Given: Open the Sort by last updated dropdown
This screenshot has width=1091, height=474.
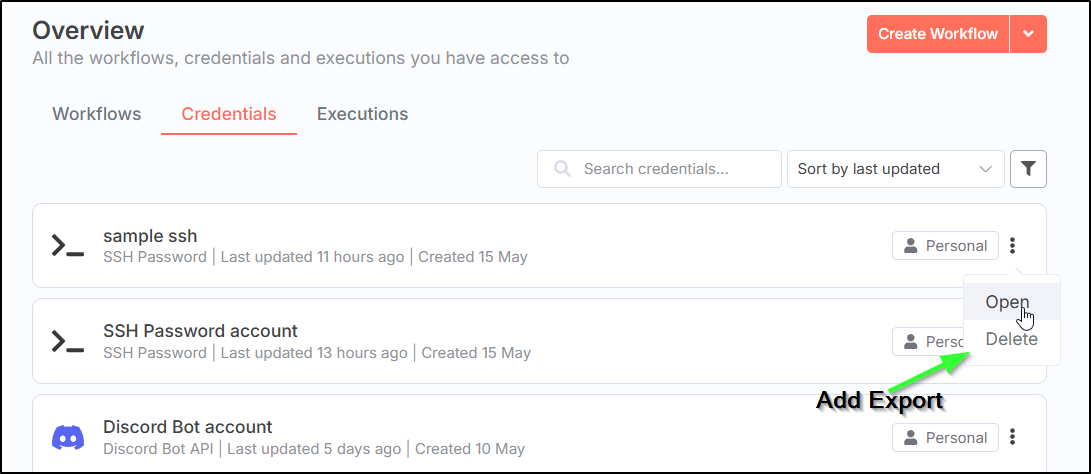Looking at the screenshot, I should [895, 169].
